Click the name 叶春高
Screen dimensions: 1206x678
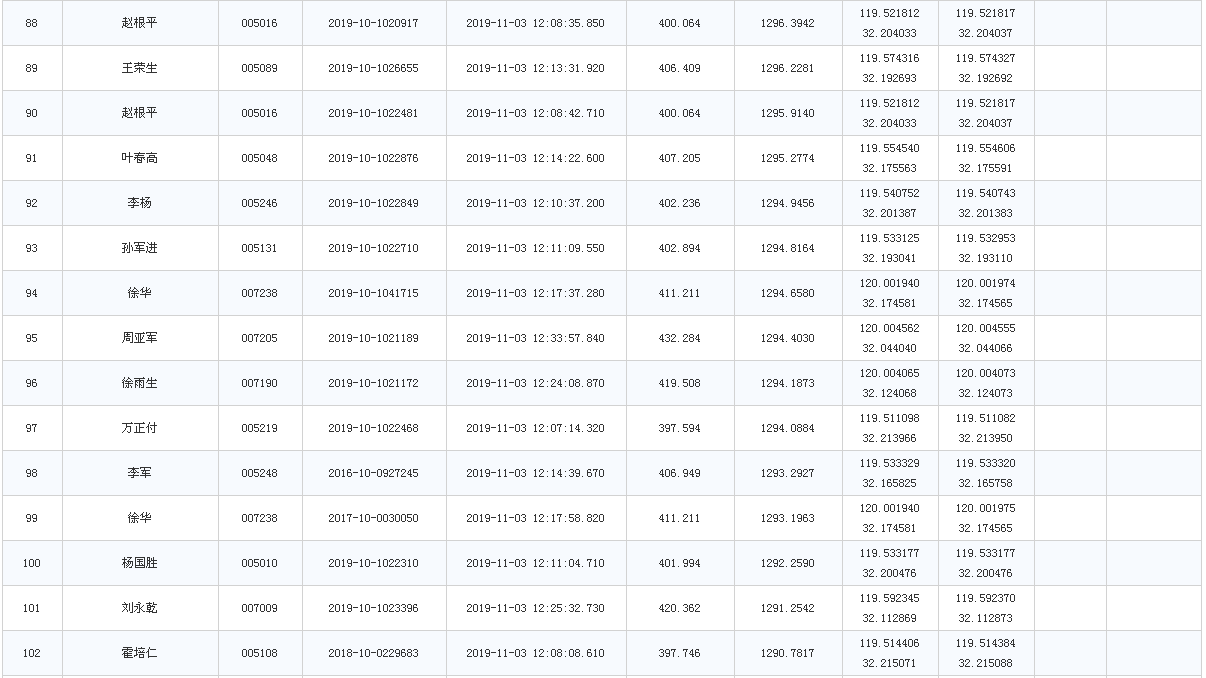(139, 158)
